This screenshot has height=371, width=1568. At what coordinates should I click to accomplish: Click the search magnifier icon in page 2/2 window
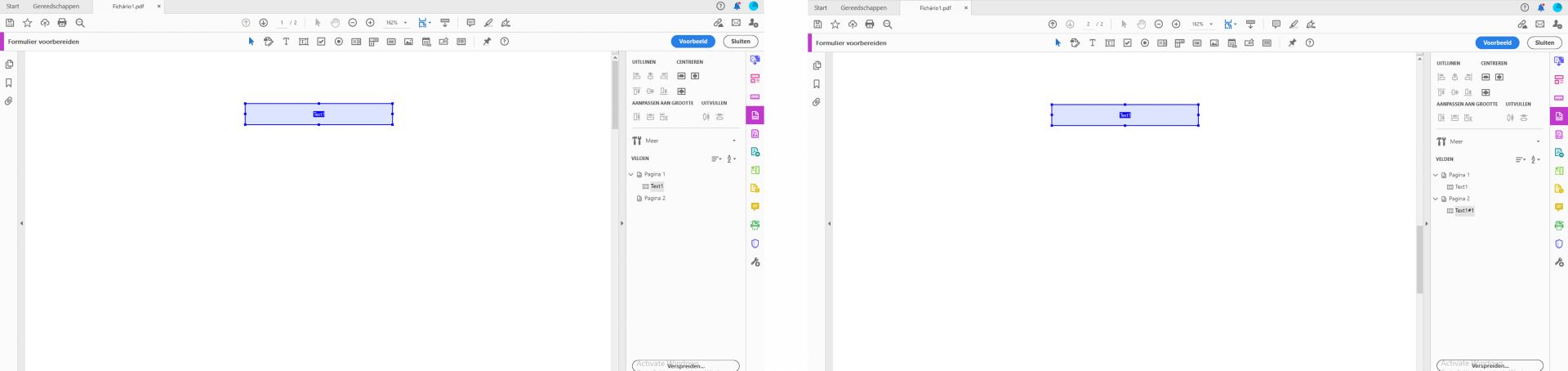[888, 24]
